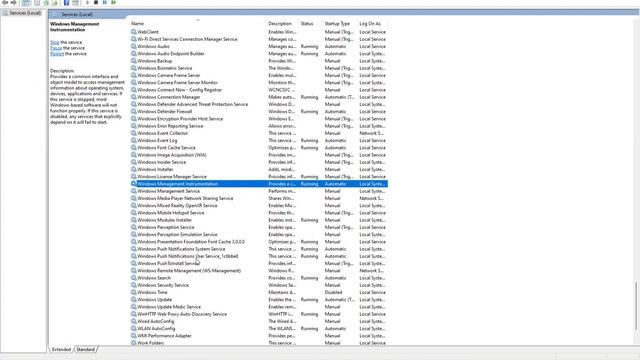Screen dimensions: 640x360
Task: Click the vertical scrollbar thumb of services list
Action: pos(636,305)
